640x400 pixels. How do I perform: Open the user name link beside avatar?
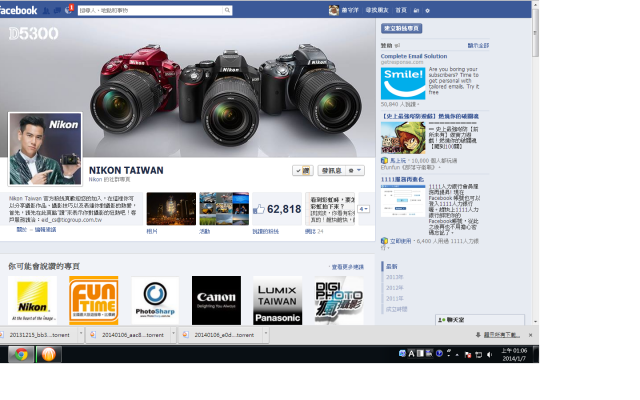(350, 10)
